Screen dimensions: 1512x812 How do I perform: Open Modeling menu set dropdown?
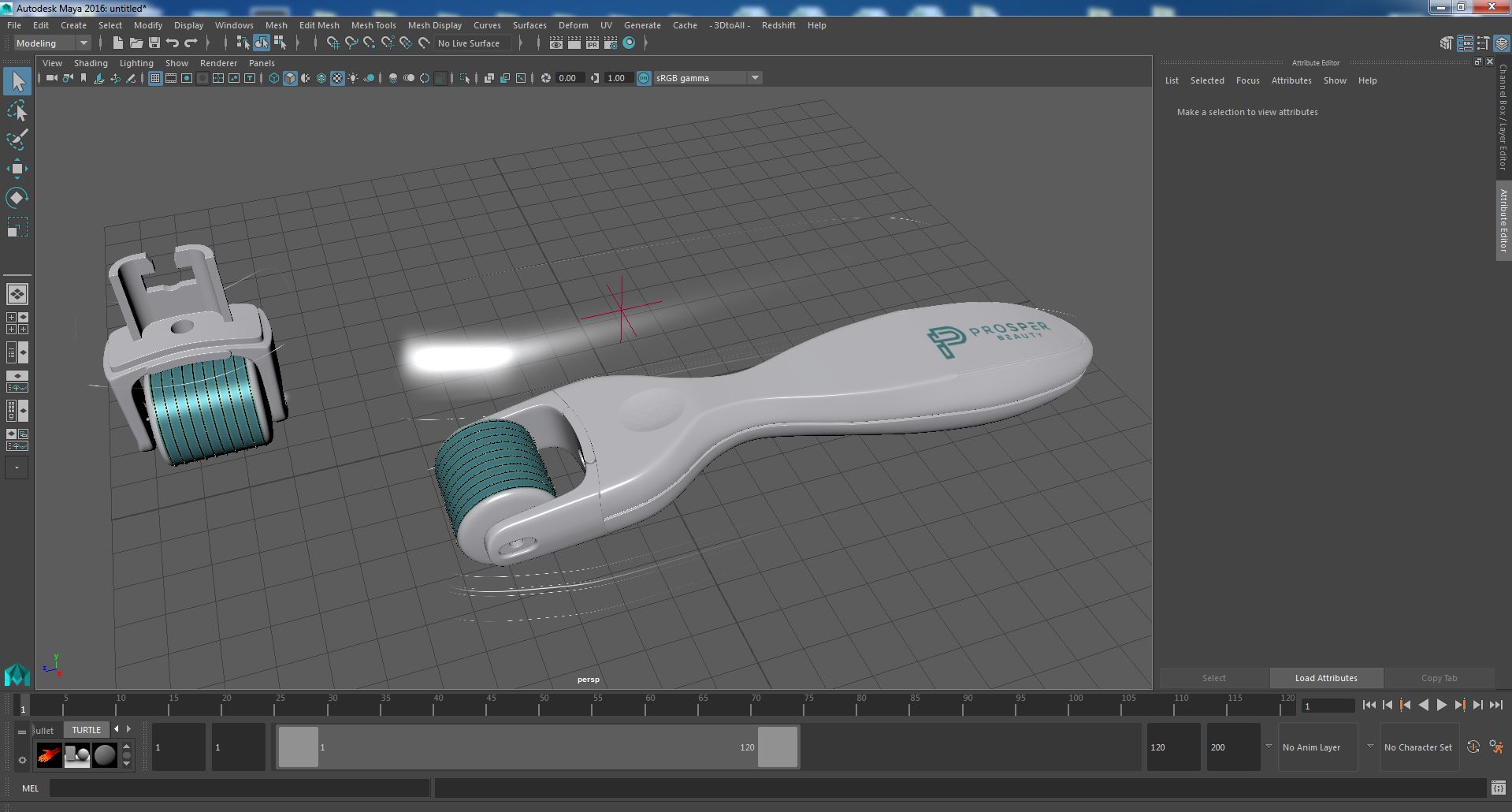[53, 43]
